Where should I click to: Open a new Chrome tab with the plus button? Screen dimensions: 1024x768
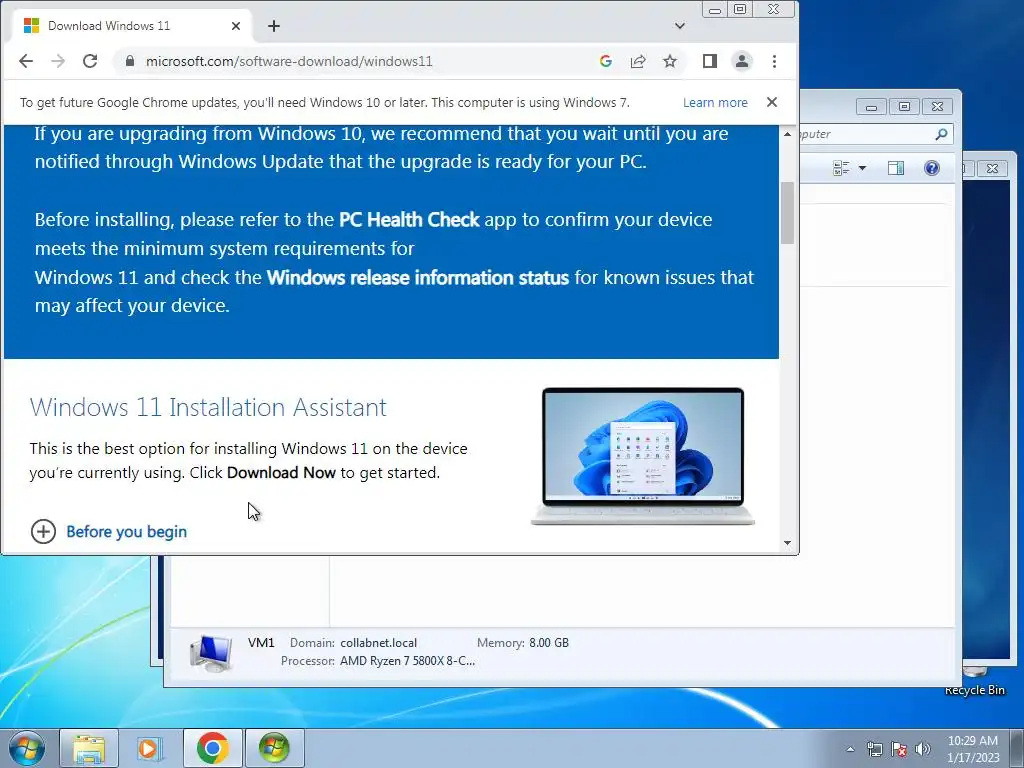click(274, 26)
